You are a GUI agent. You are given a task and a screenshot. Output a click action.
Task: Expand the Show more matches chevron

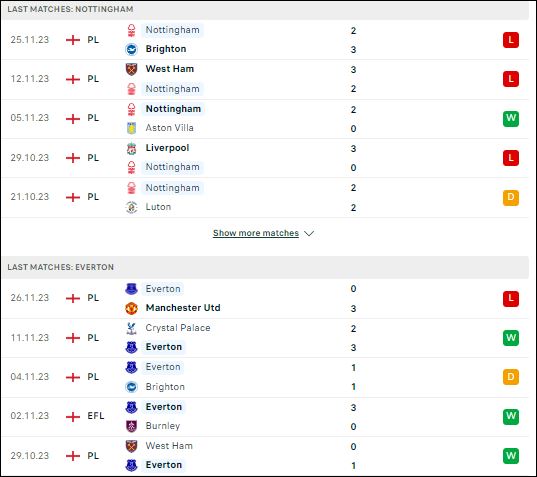coord(309,233)
